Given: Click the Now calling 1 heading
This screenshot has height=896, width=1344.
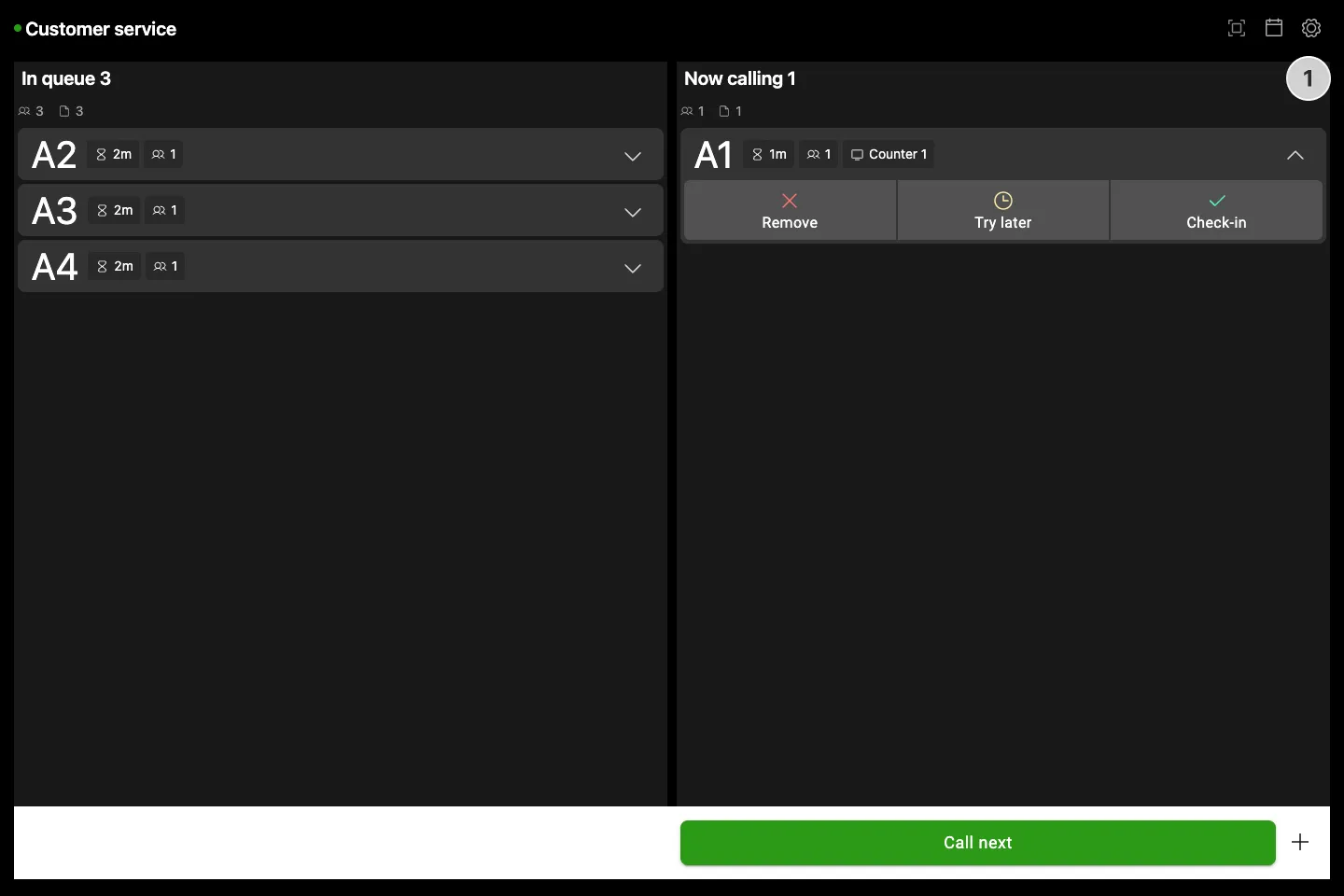Looking at the screenshot, I should (x=740, y=79).
